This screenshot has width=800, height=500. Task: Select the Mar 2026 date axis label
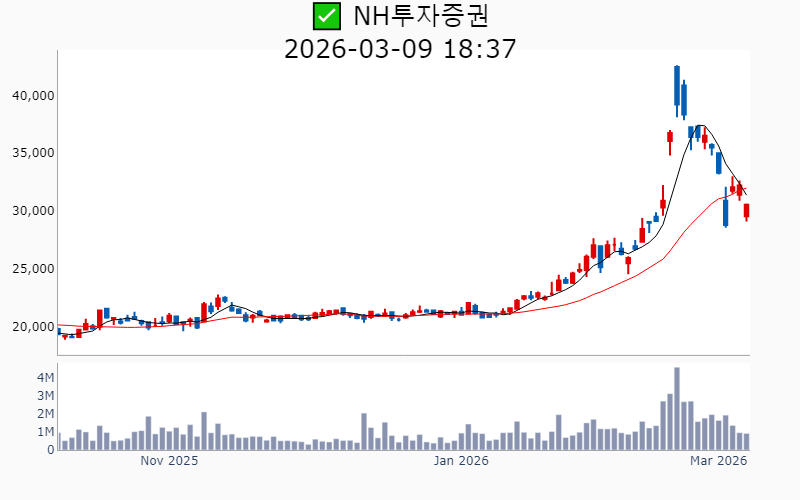719,461
